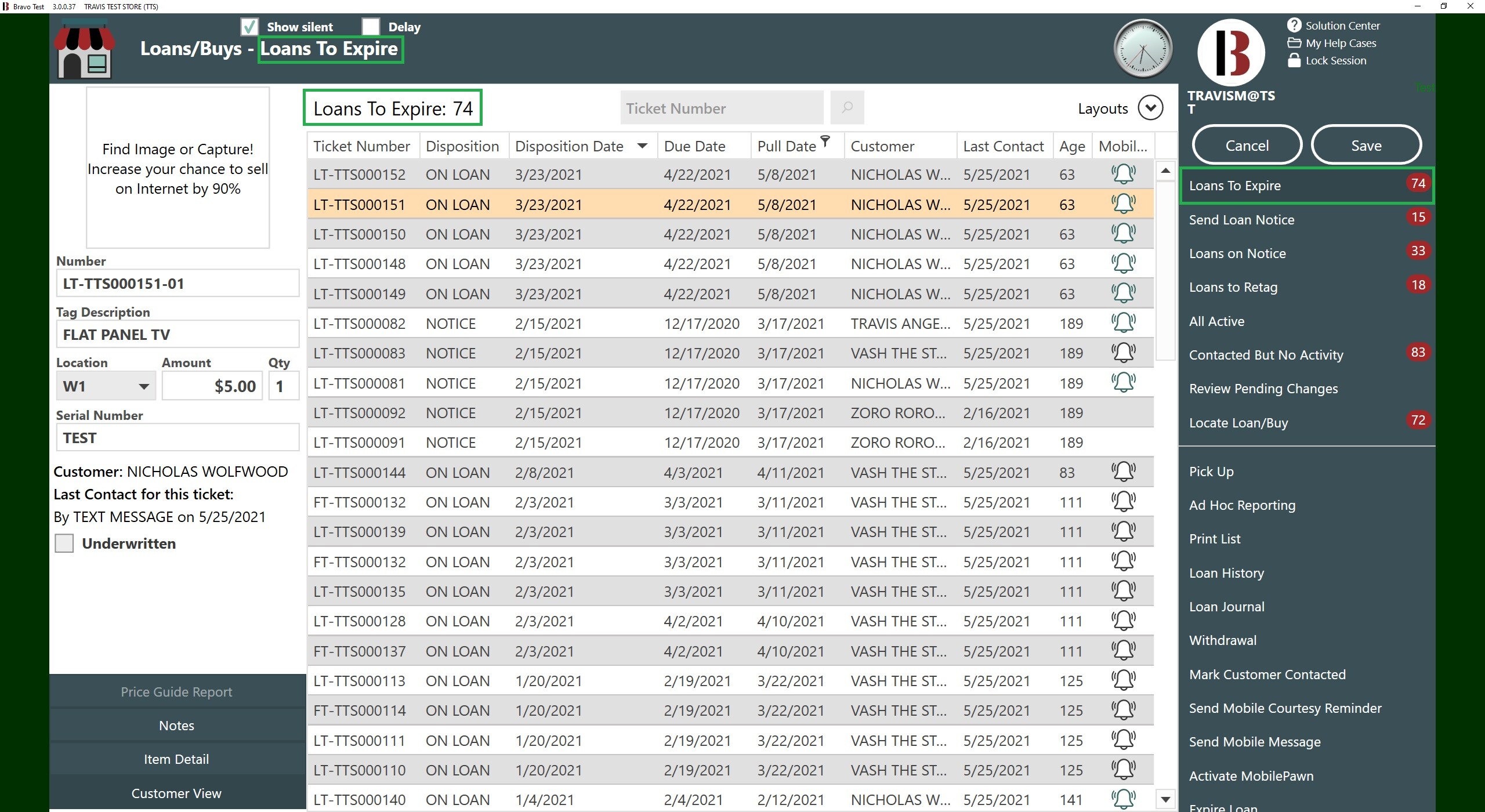Open My Help Cases folder icon

[x=1294, y=43]
